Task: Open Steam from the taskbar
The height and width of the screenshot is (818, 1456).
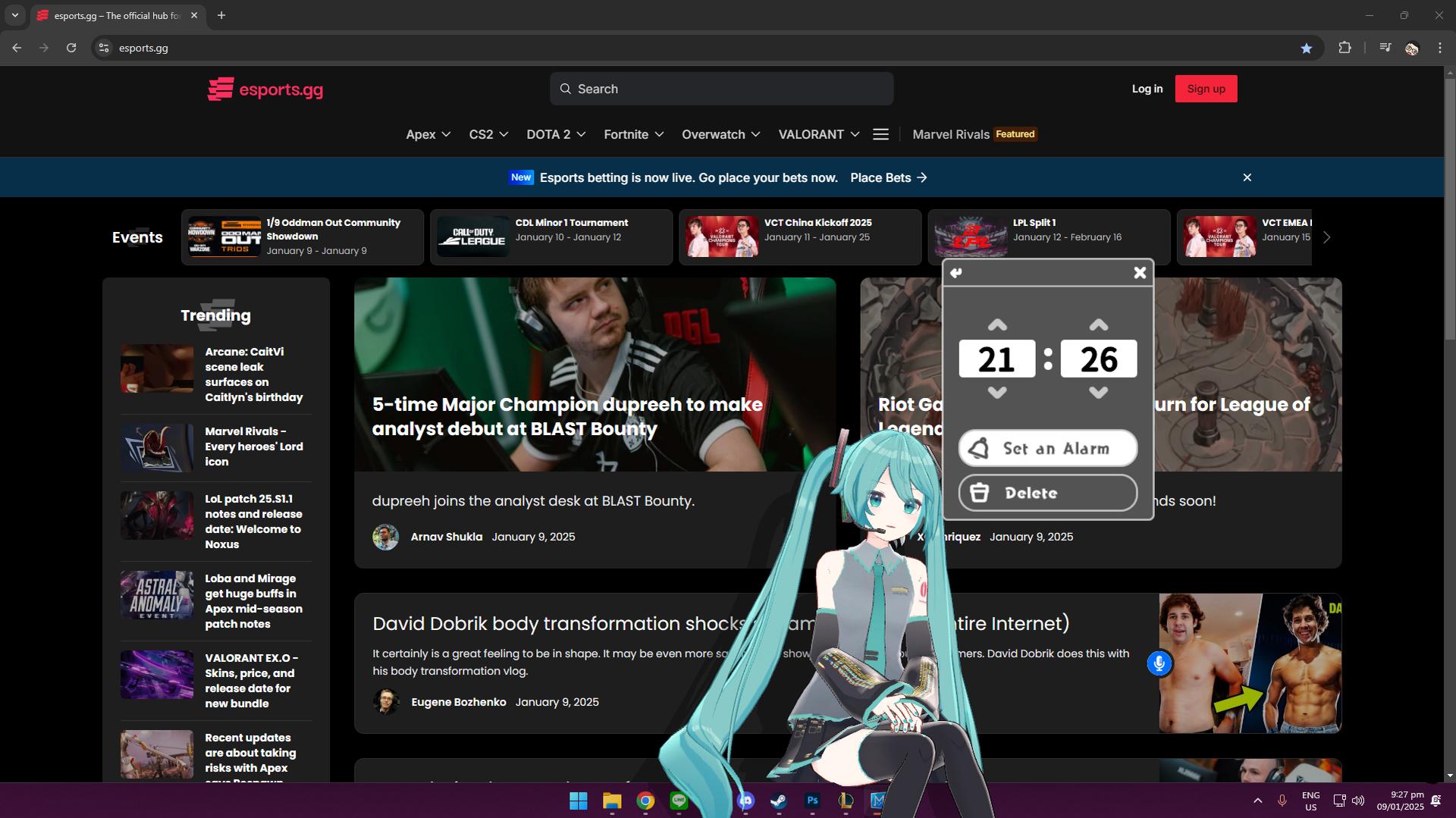Action: 779,801
